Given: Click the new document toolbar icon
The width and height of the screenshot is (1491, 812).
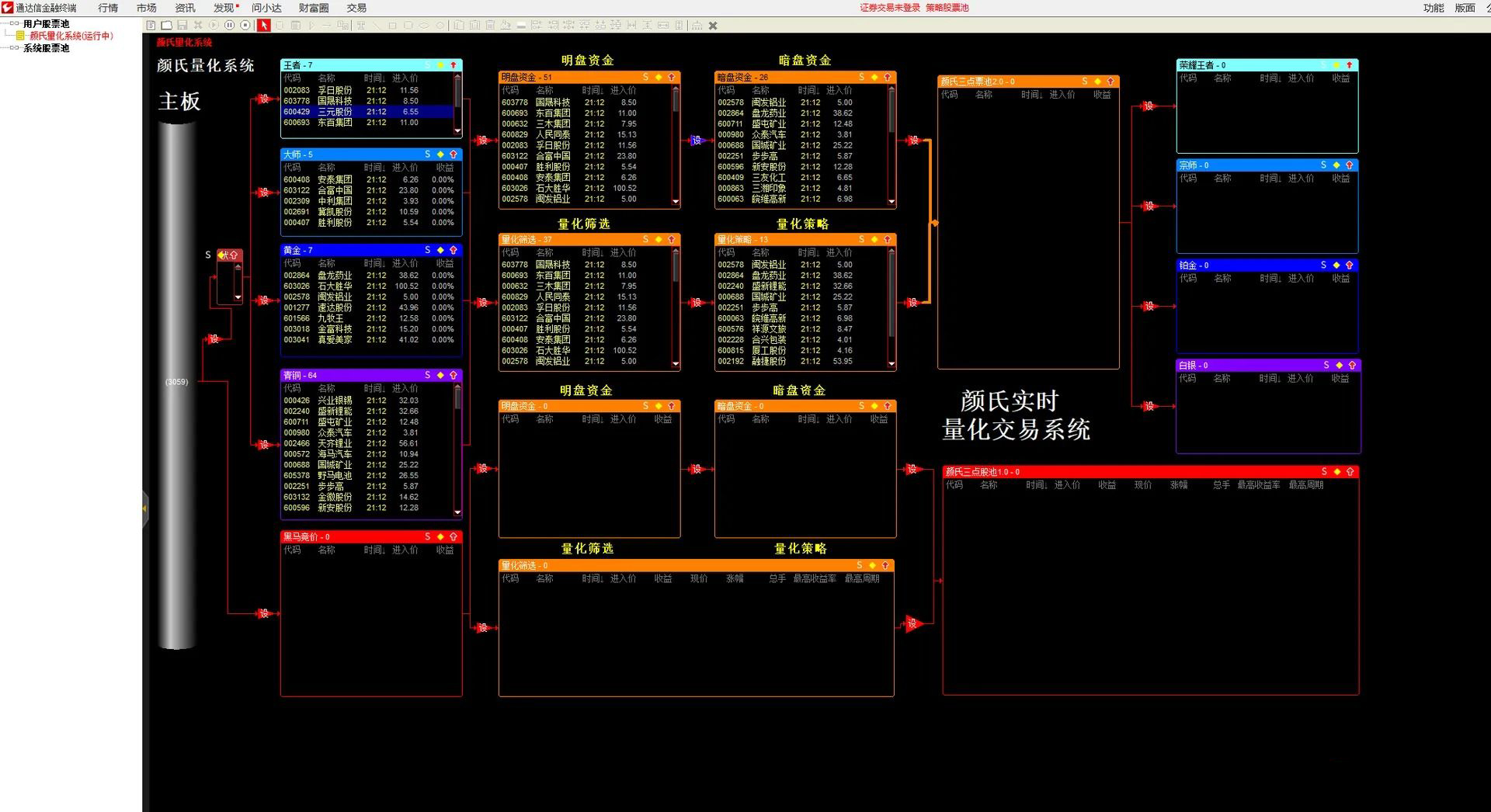Looking at the screenshot, I should coord(151,26).
